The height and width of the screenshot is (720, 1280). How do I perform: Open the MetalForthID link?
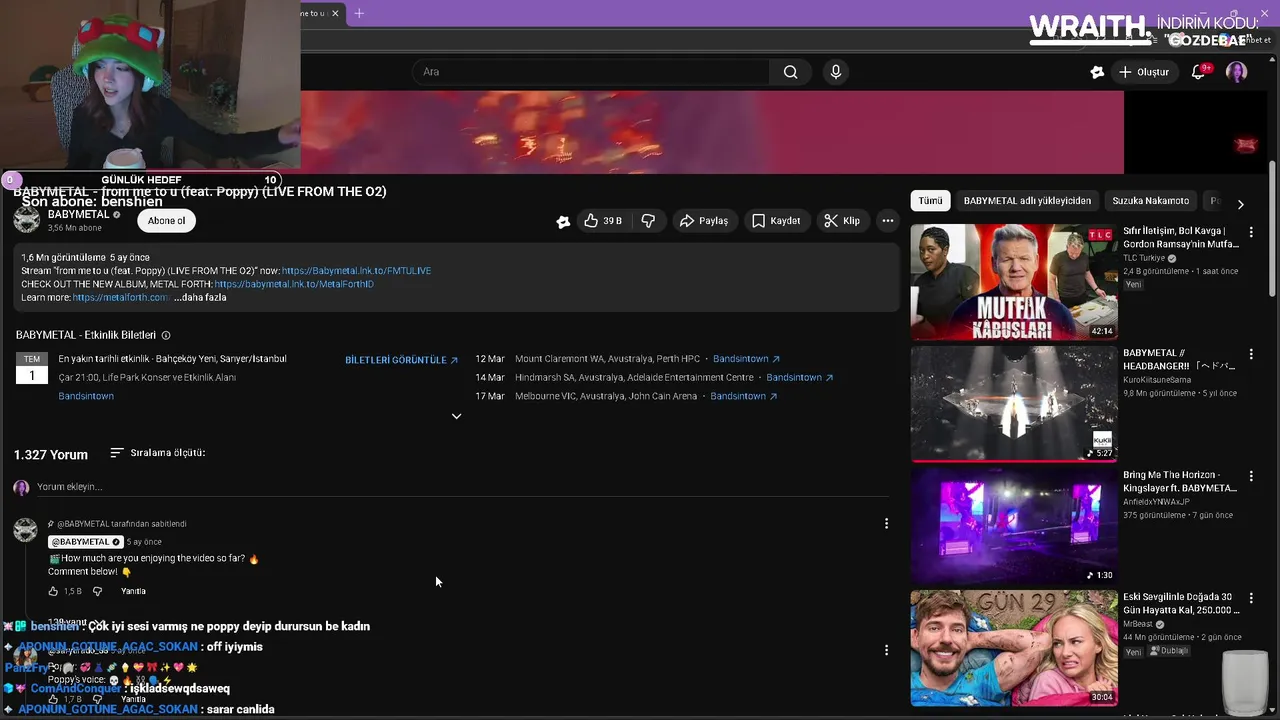click(x=294, y=284)
